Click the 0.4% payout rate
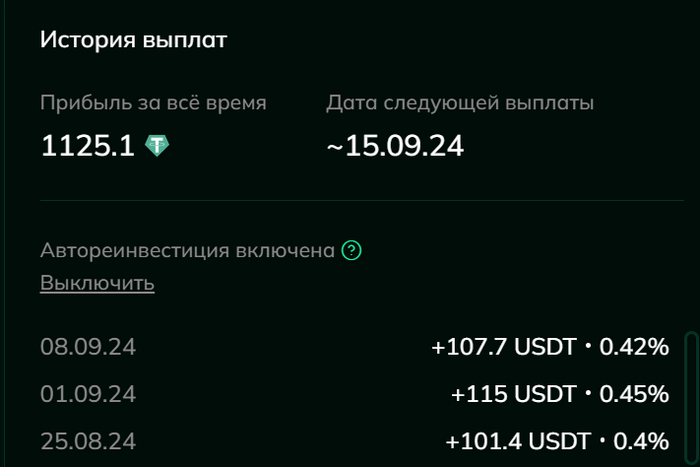 (638, 441)
